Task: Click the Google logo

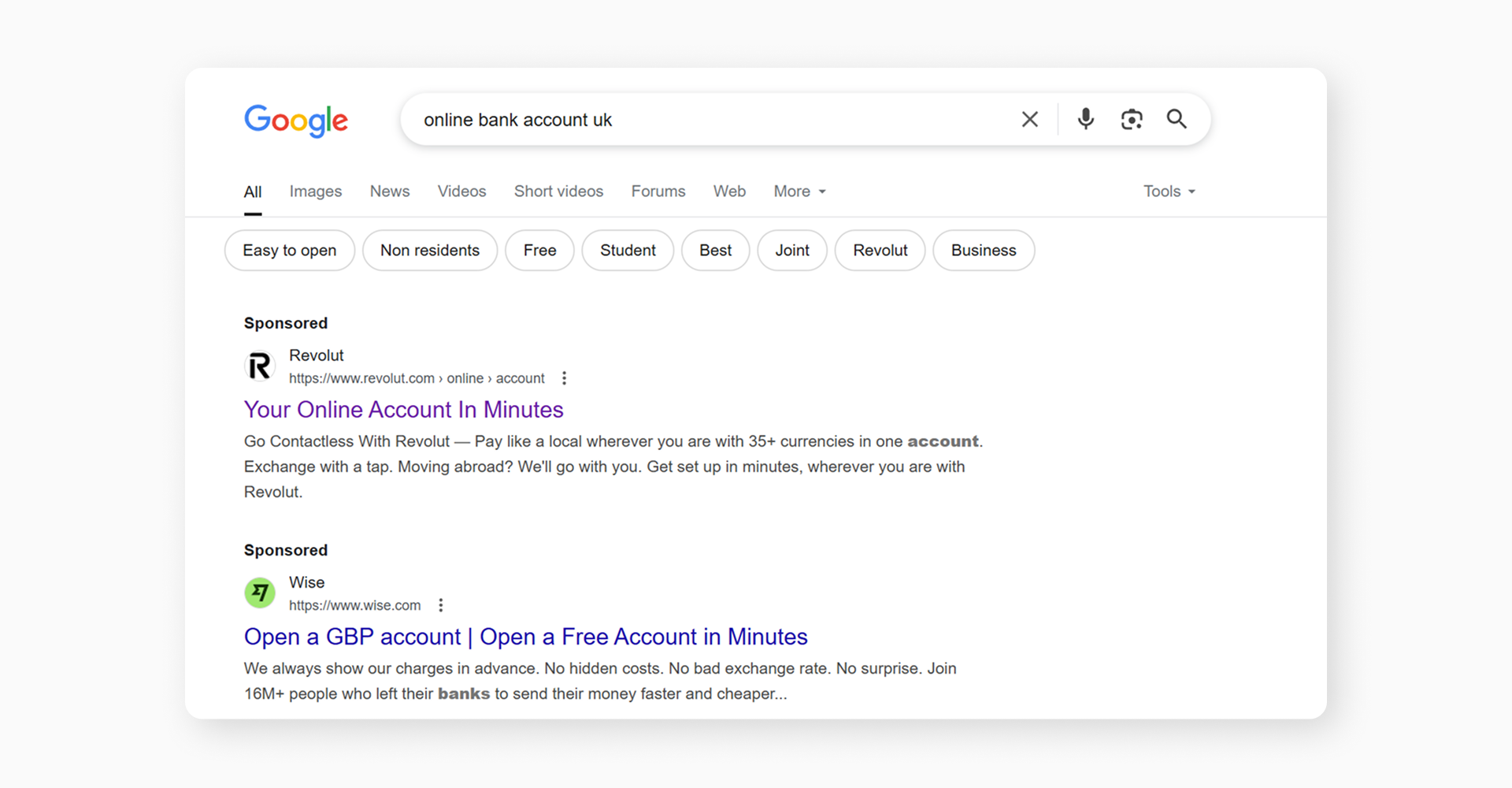Action: [x=296, y=120]
